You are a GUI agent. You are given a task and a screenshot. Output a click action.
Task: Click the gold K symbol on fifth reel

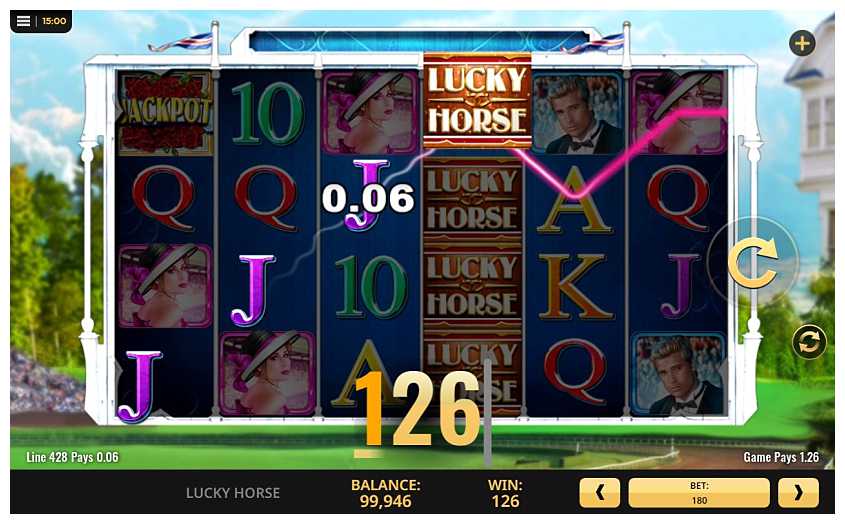click(x=575, y=287)
